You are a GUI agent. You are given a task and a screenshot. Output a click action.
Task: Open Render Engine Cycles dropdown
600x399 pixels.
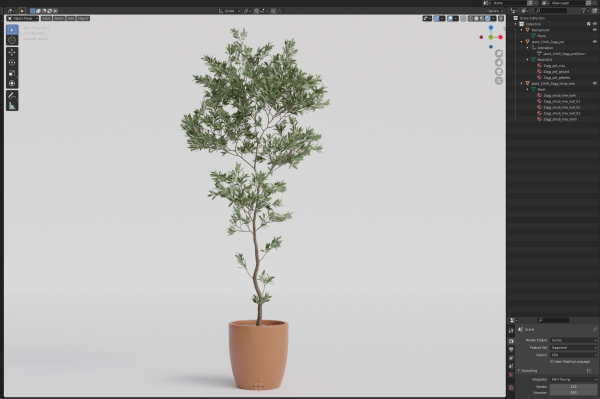(x=573, y=340)
